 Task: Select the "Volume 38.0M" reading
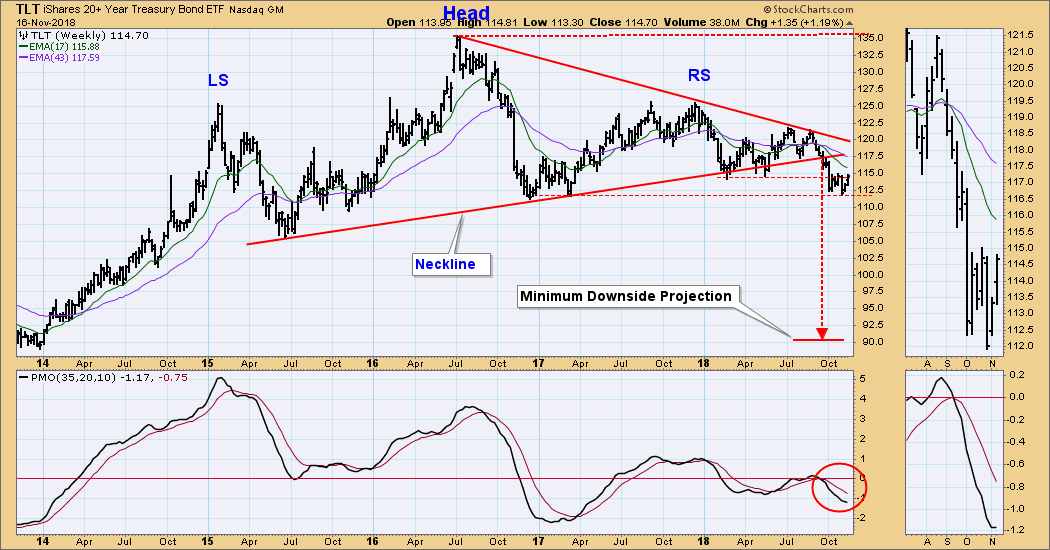pos(700,22)
